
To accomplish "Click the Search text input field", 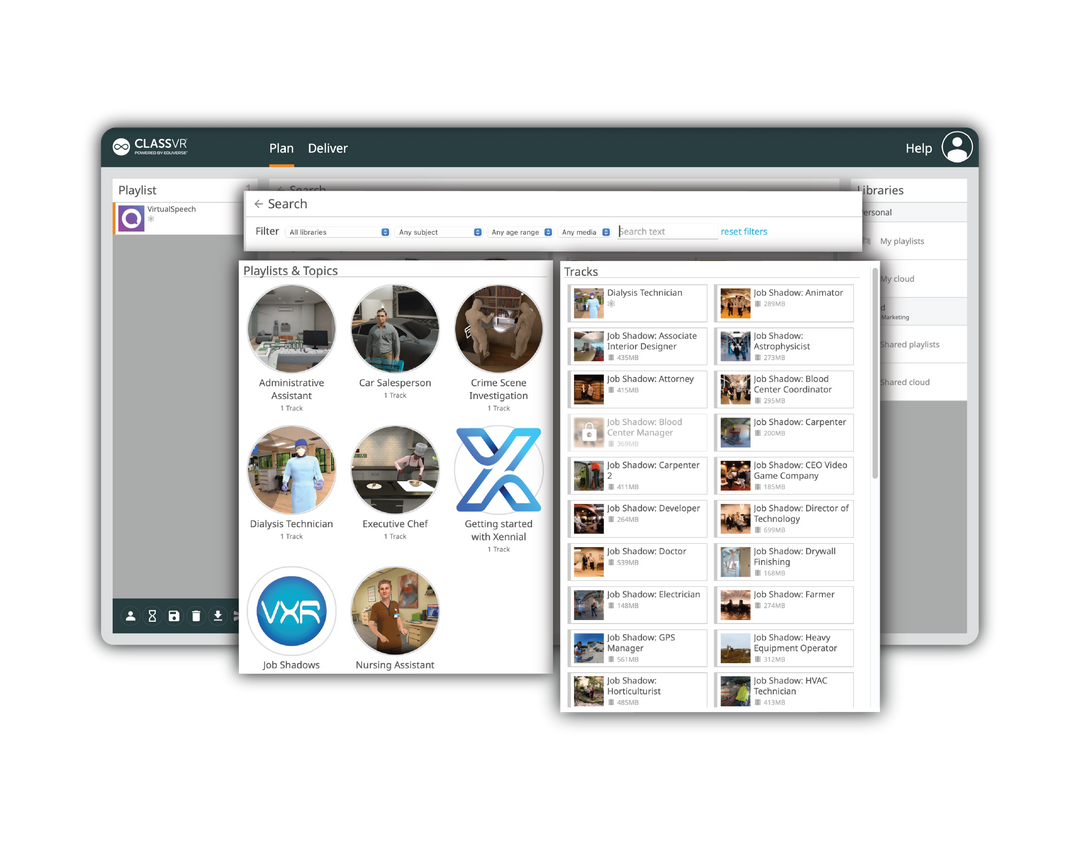I will coord(667,232).
